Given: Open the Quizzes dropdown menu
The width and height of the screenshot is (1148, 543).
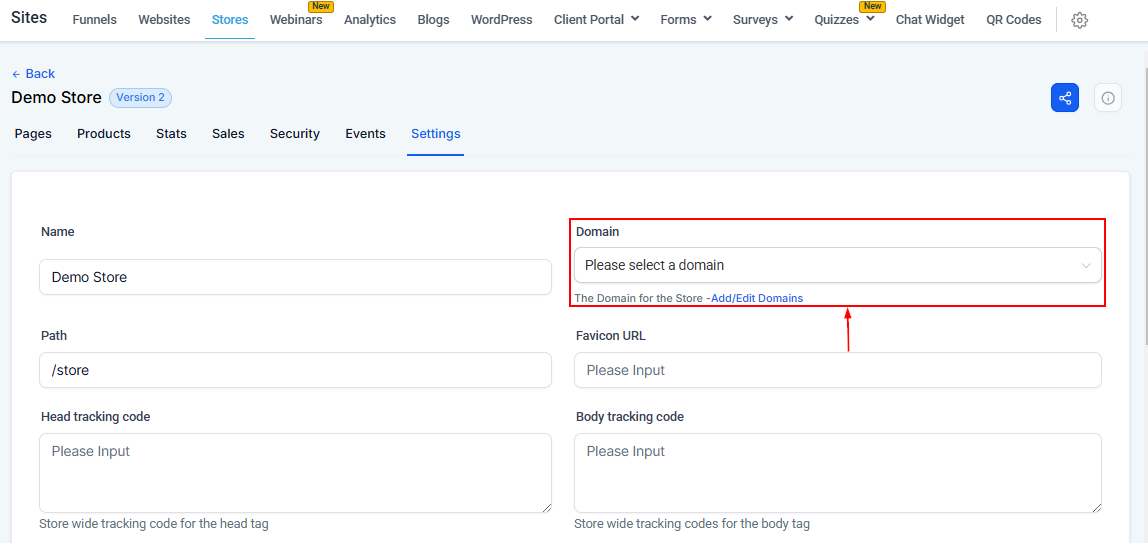Looking at the screenshot, I should pos(844,20).
